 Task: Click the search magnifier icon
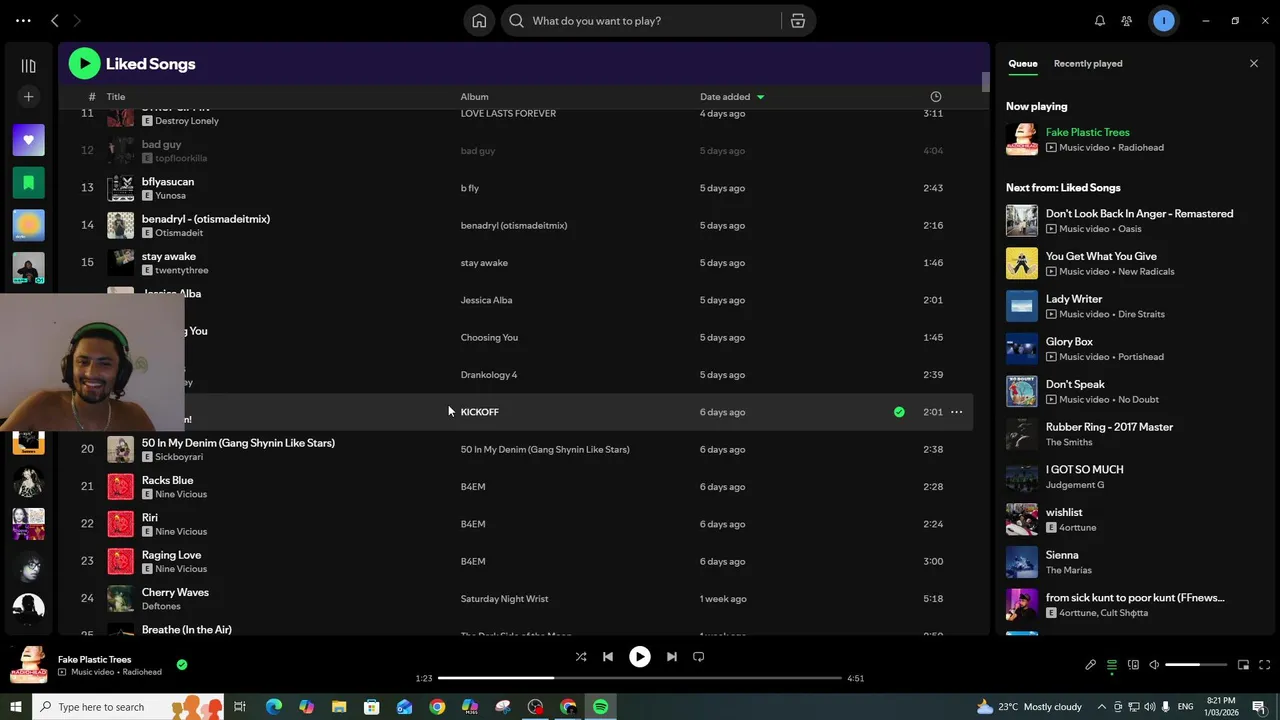[516, 20]
